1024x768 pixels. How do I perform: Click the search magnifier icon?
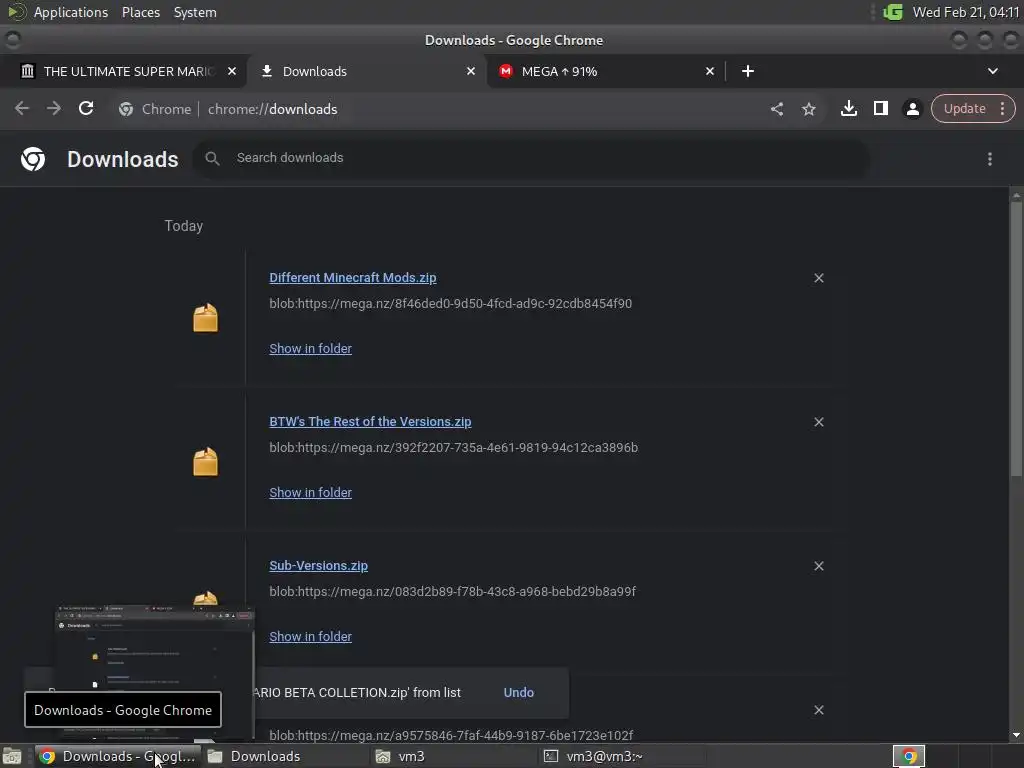(x=212, y=158)
